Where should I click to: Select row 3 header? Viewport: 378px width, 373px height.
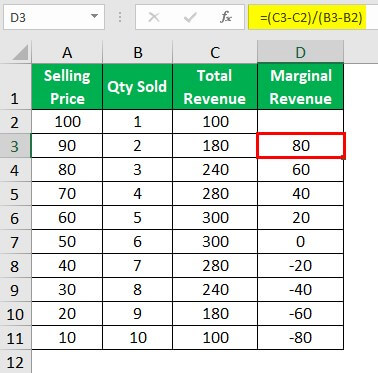pos(15,146)
